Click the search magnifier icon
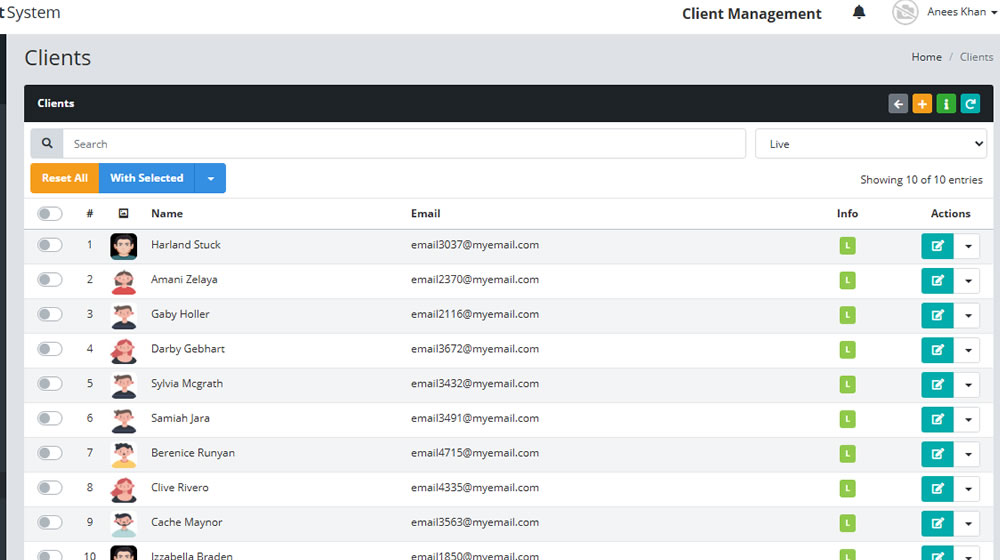The image size is (1000, 560). click(47, 144)
